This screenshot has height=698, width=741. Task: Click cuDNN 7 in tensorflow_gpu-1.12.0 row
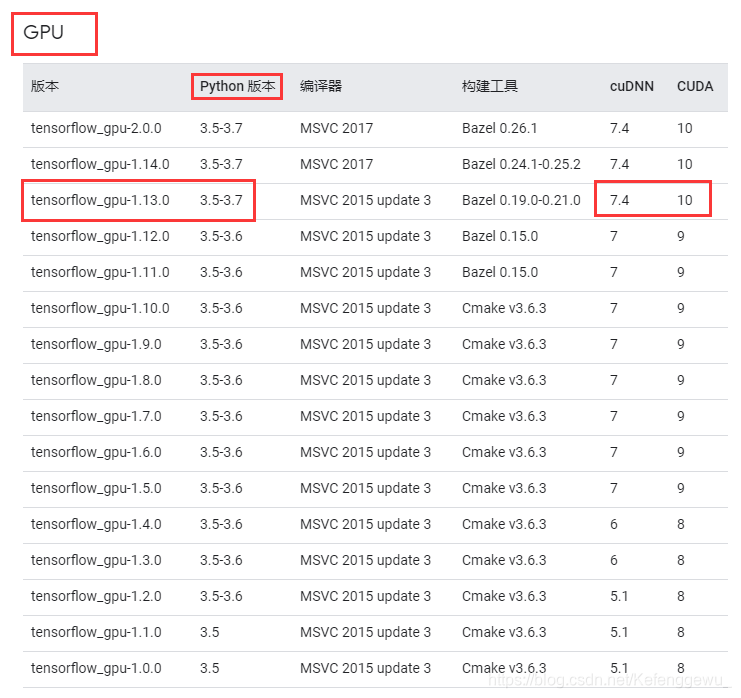(x=614, y=236)
